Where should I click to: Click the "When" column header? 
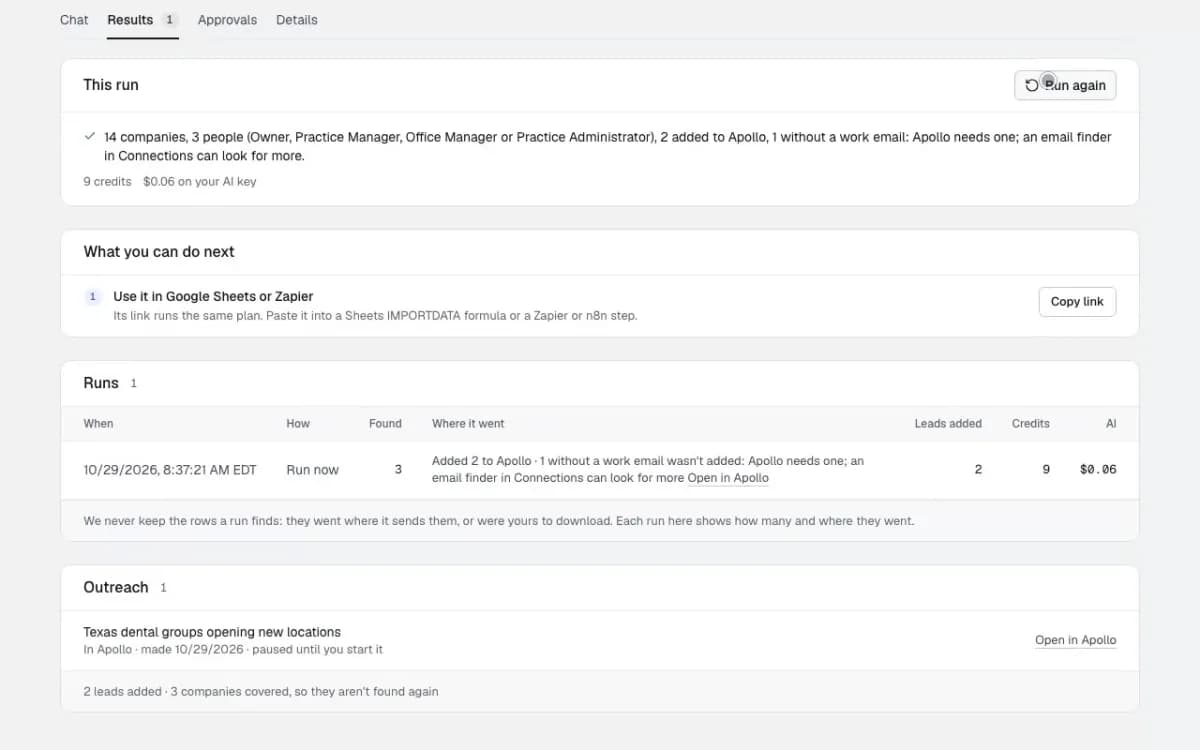pyautogui.click(x=98, y=424)
